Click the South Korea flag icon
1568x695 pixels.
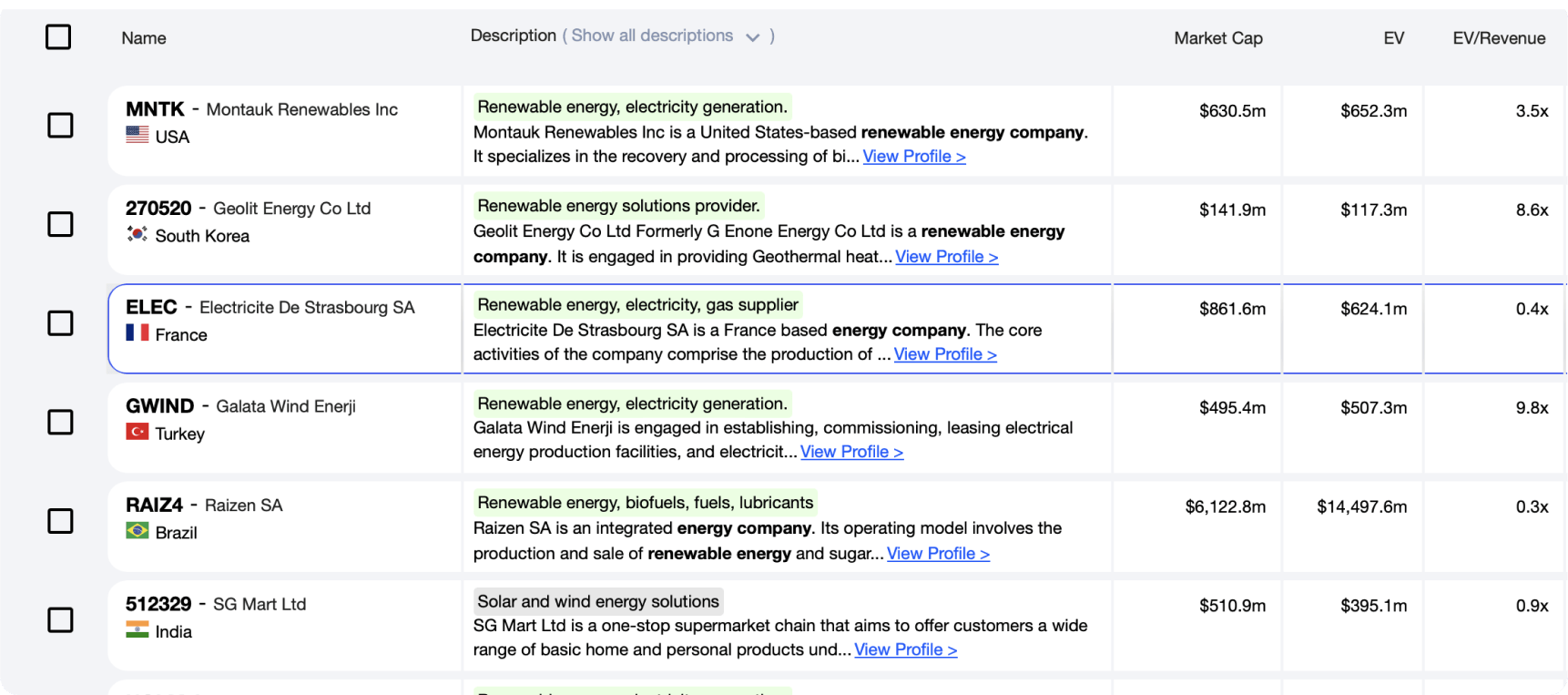coord(137,234)
